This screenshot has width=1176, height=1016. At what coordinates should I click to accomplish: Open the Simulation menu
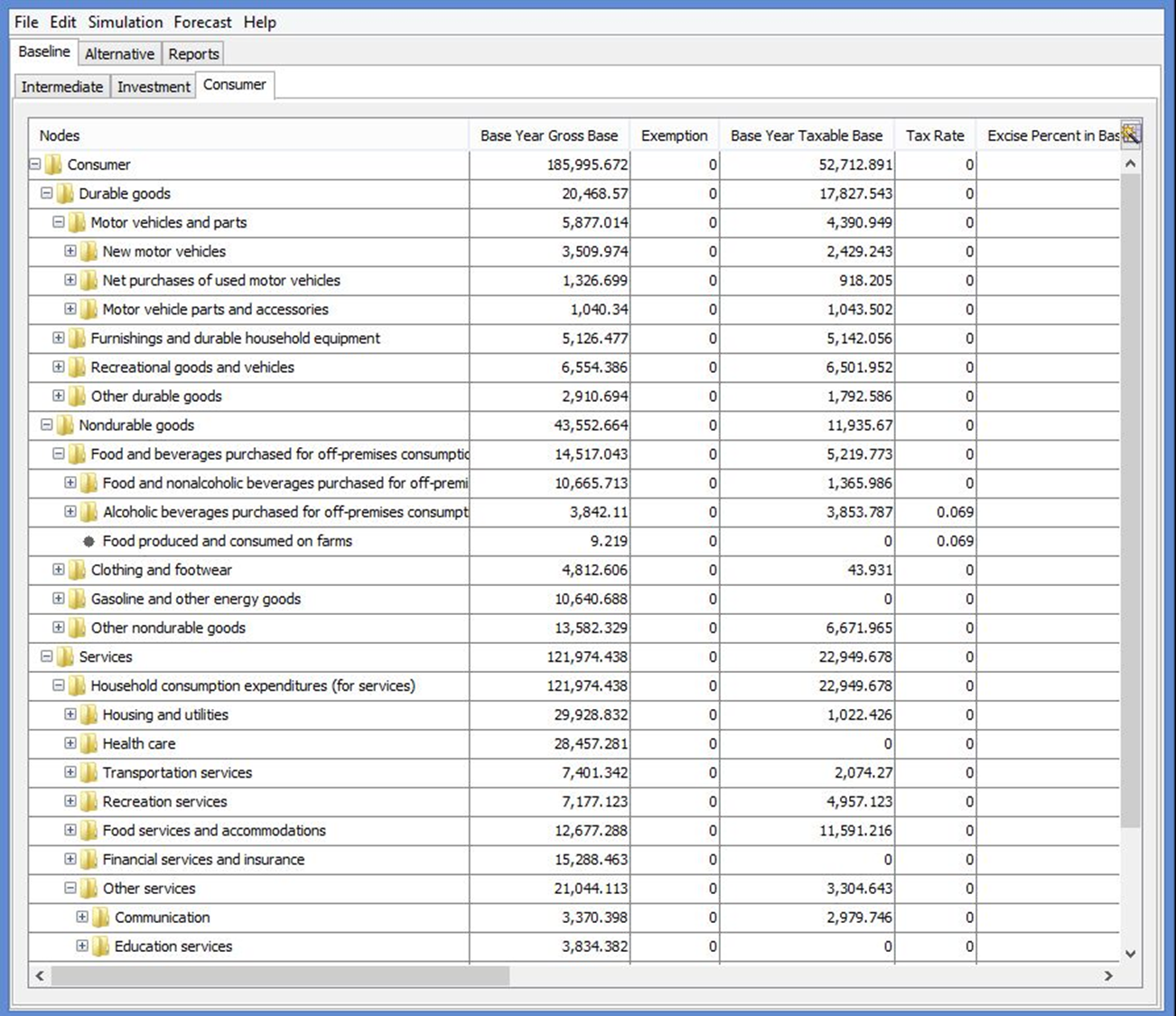pyautogui.click(x=126, y=22)
